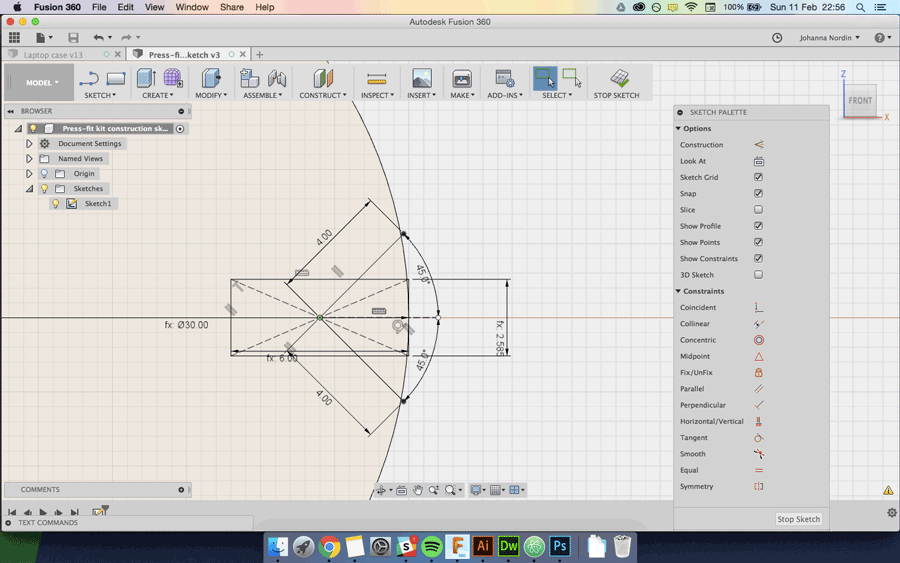900x563 pixels.
Task: Open Spotify from the dock
Action: click(x=432, y=546)
